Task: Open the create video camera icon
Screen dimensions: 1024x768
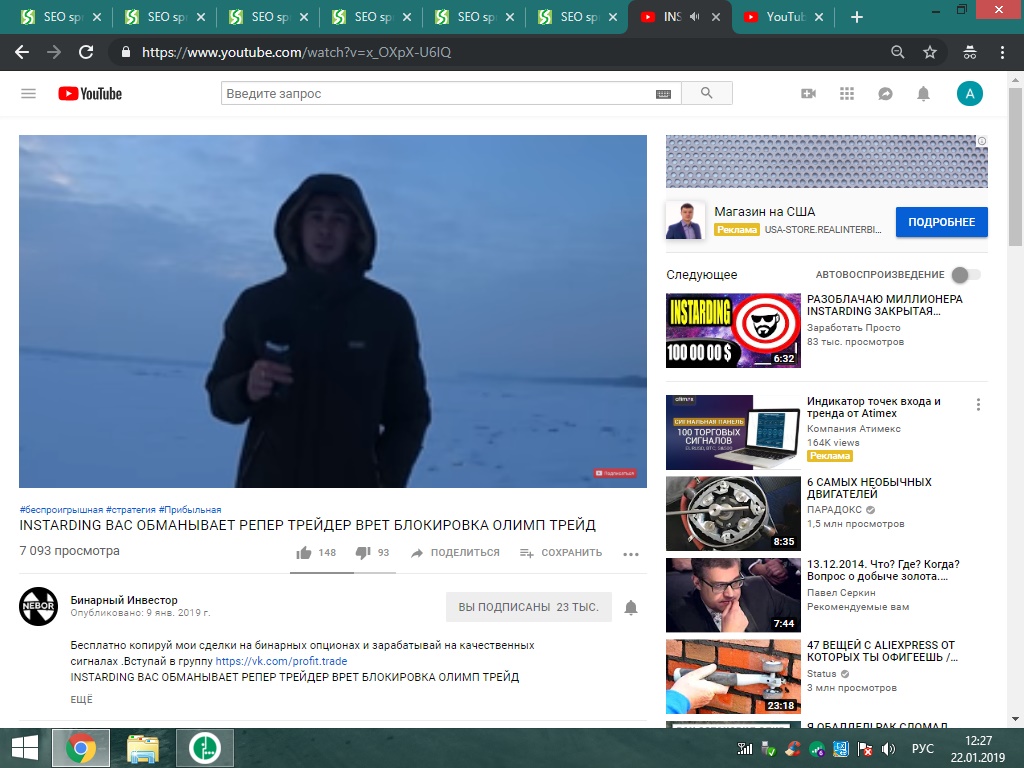Action: pyautogui.click(x=808, y=93)
